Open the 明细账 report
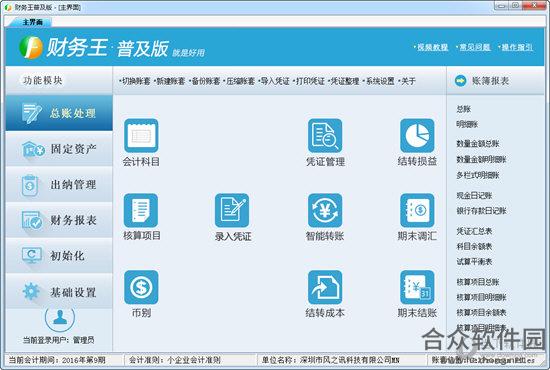The width and height of the screenshot is (550, 370). pos(467,124)
